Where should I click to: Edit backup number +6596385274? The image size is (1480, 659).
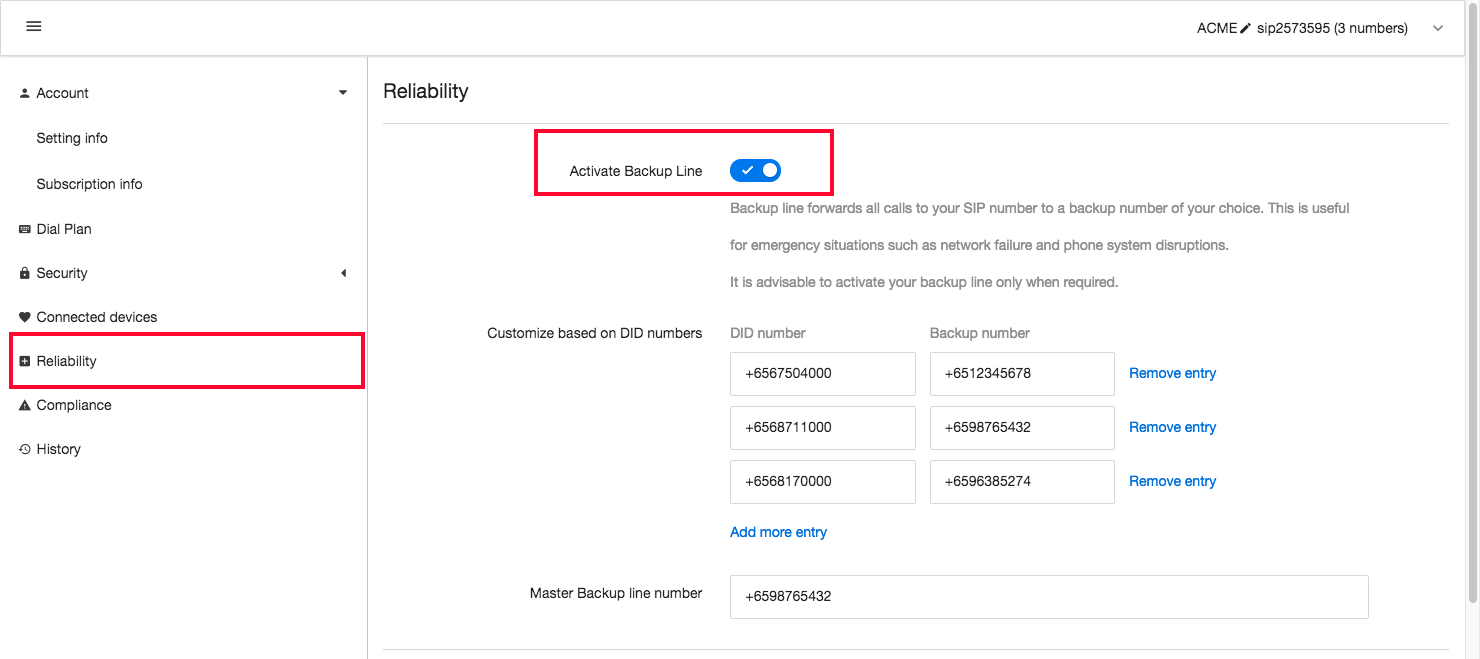tap(1022, 481)
